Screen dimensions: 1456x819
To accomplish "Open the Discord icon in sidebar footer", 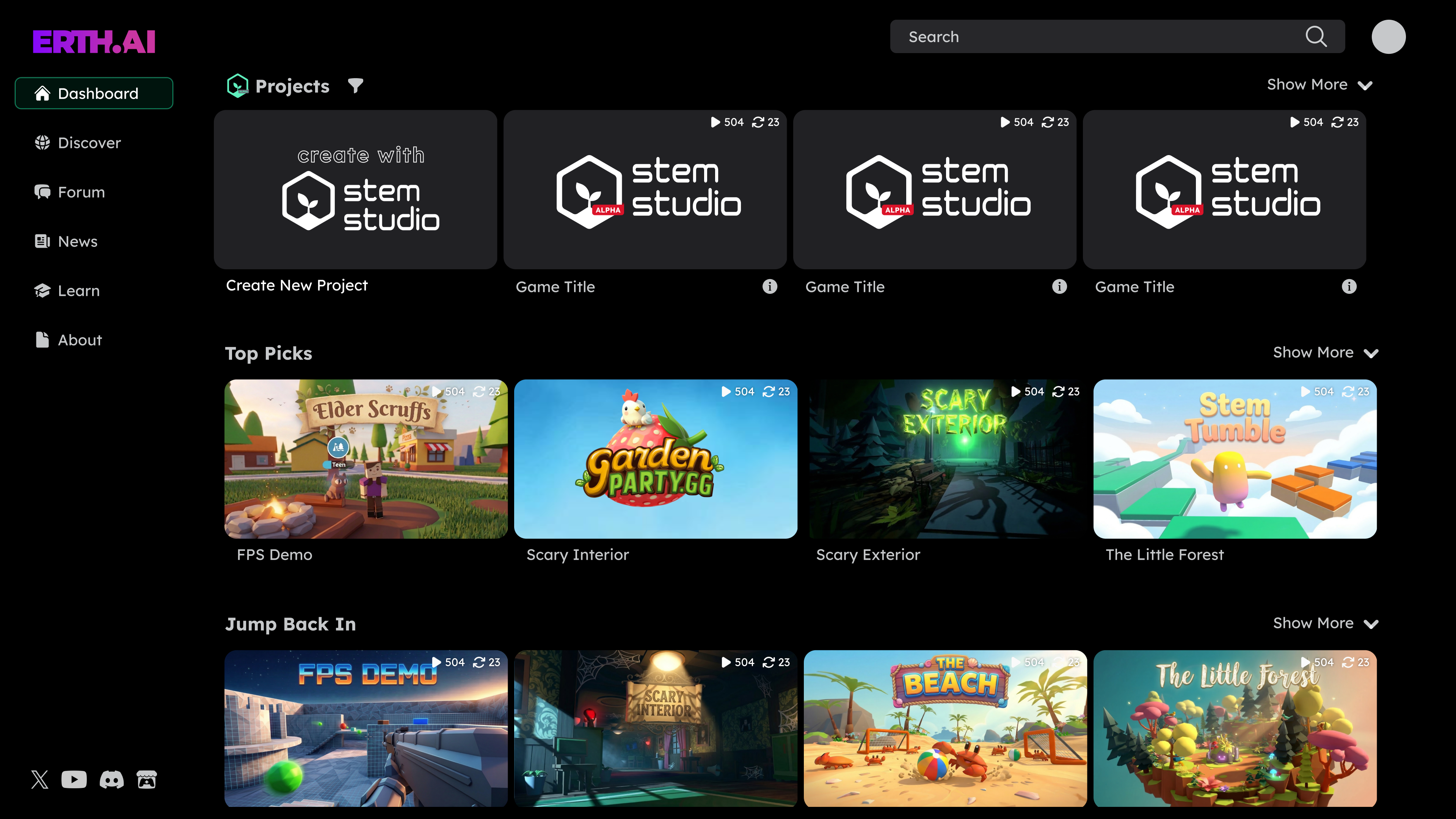I will (111, 780).
